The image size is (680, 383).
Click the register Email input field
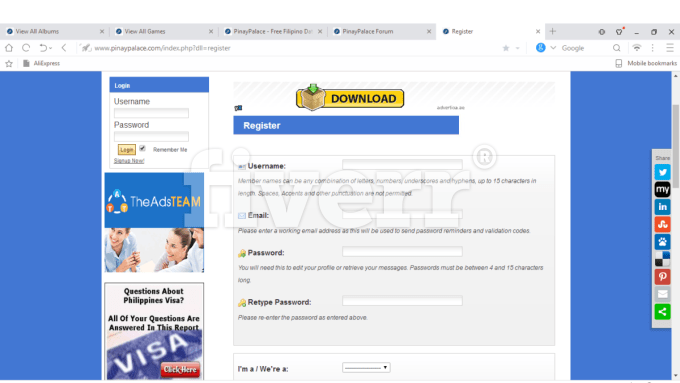point(402,214)
